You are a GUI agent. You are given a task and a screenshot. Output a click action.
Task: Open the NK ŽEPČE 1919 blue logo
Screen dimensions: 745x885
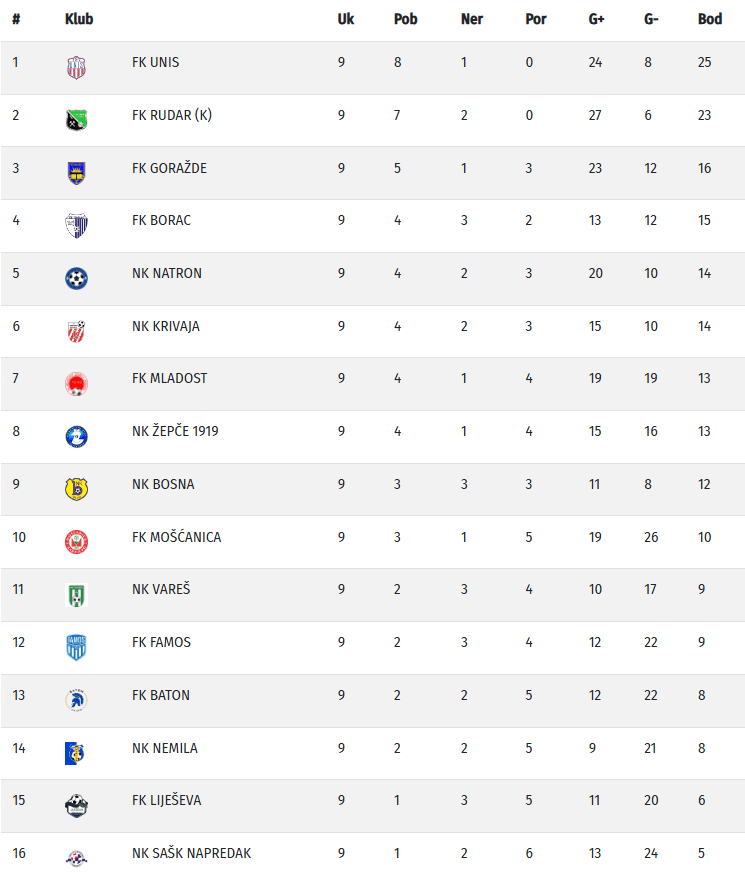(x=76, y=436)
